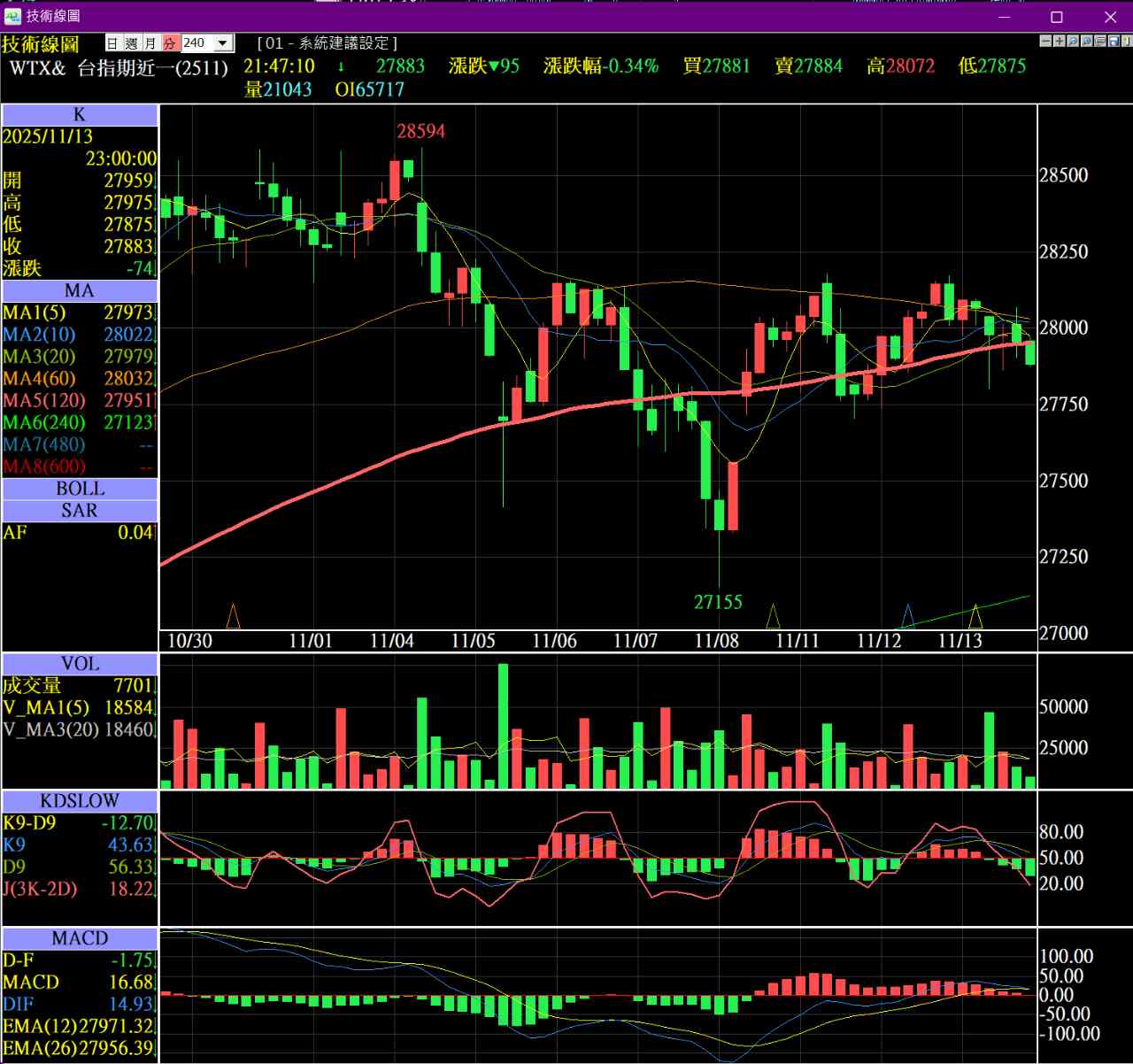Viewport: 1133px width, 1064px height.
Task: Click the 量21043 volume value
Action: coord(278,89)
